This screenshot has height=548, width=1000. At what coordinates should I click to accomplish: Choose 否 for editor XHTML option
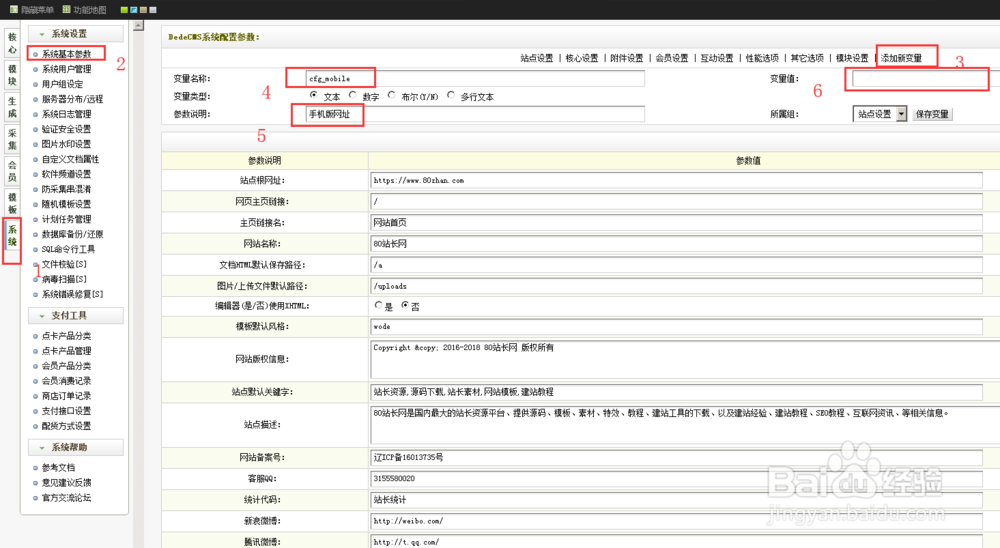(405, 305)
